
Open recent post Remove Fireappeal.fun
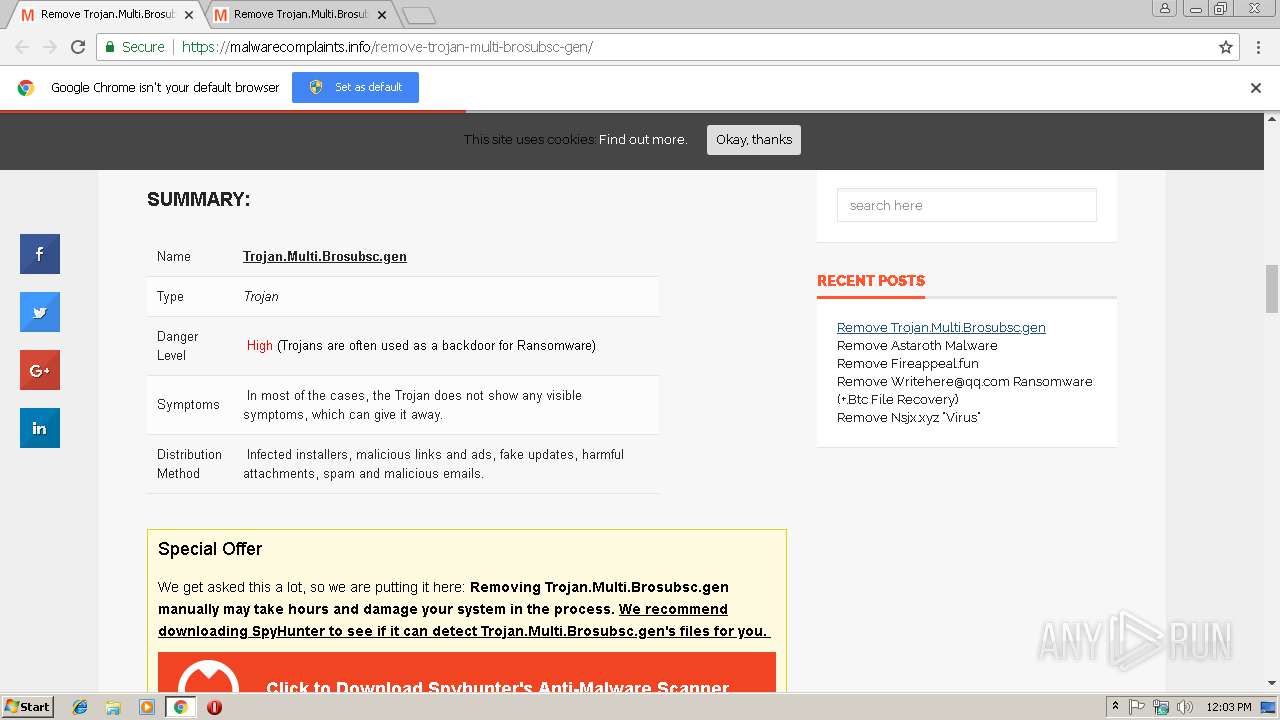click(908, 363)
